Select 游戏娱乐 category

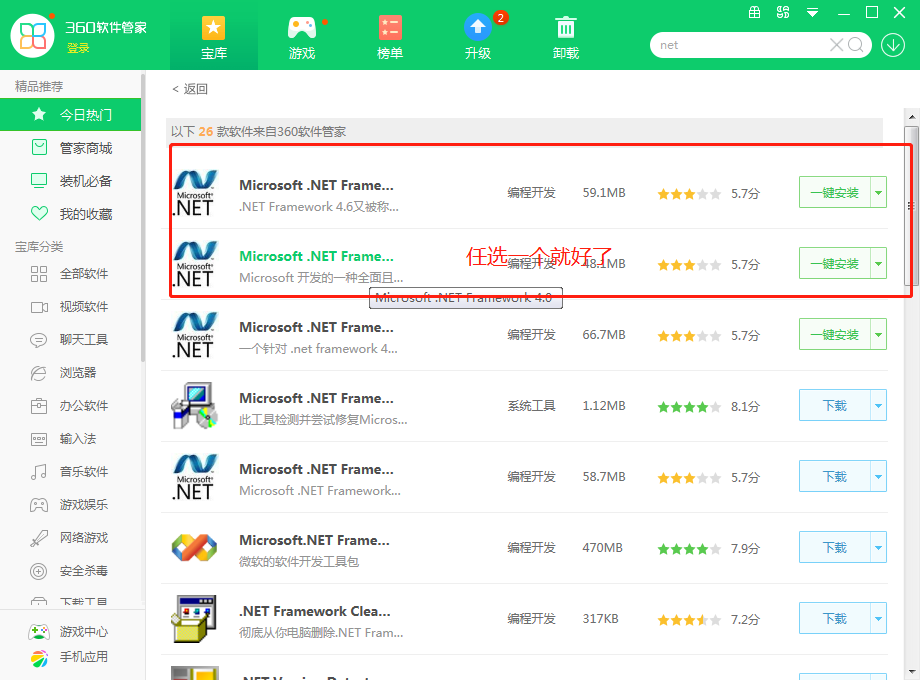[70, 504]
